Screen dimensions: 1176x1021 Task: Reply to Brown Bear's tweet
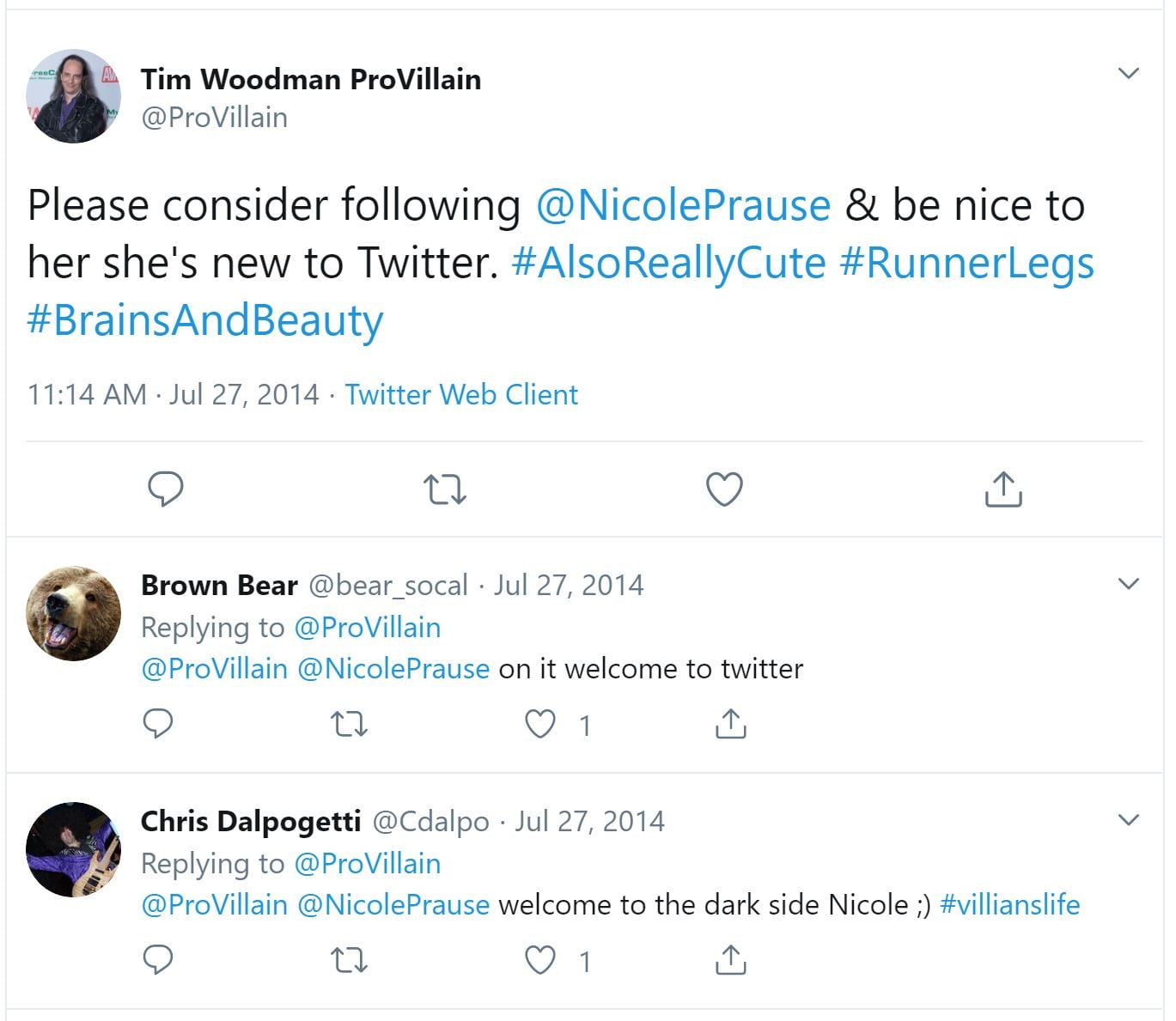(158, 724)
